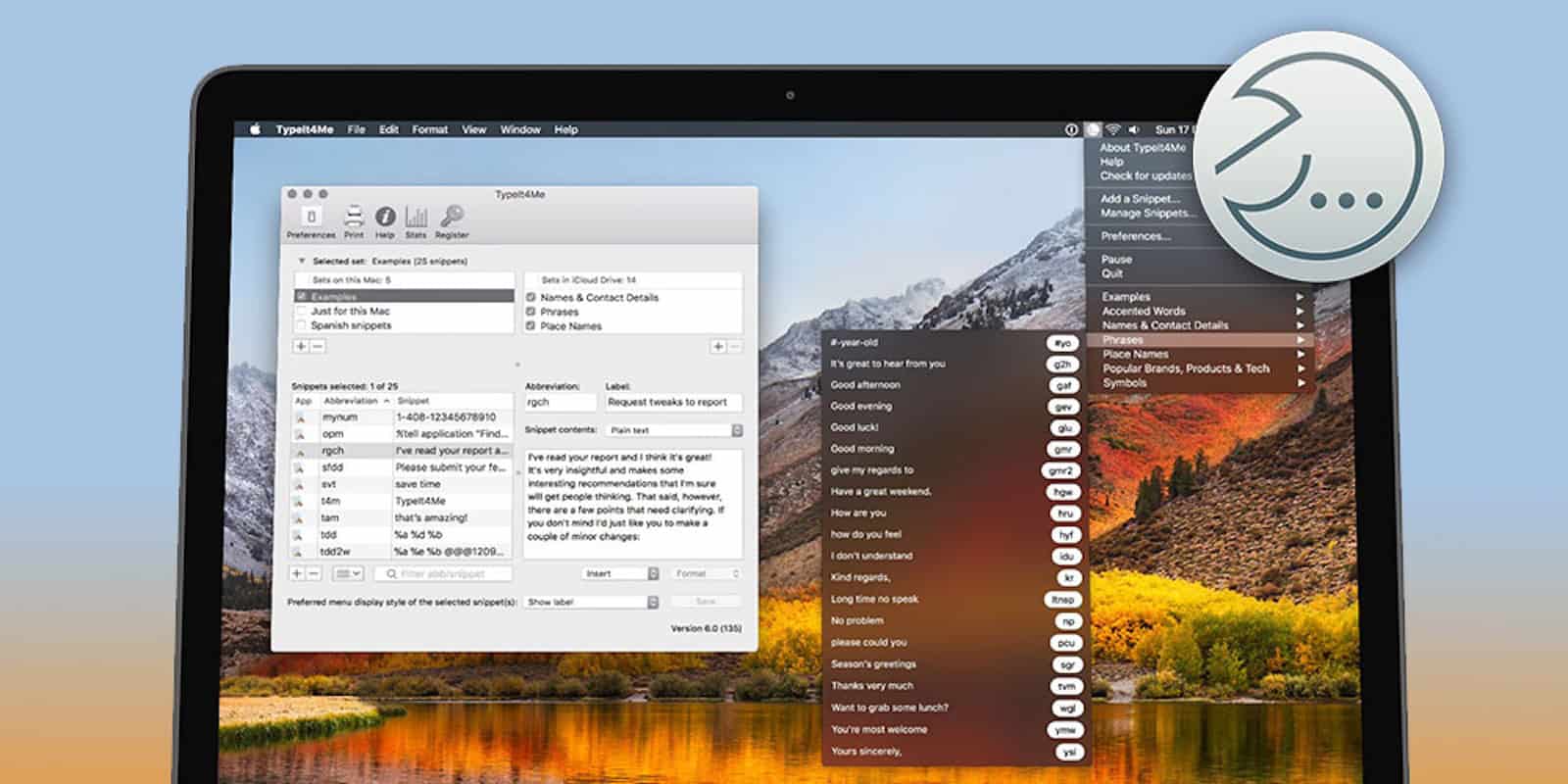Delete selected snippet with minus button below table
Image resolution: width=1568 pixels, height=784 pixels.
click(x=314, y=573)
